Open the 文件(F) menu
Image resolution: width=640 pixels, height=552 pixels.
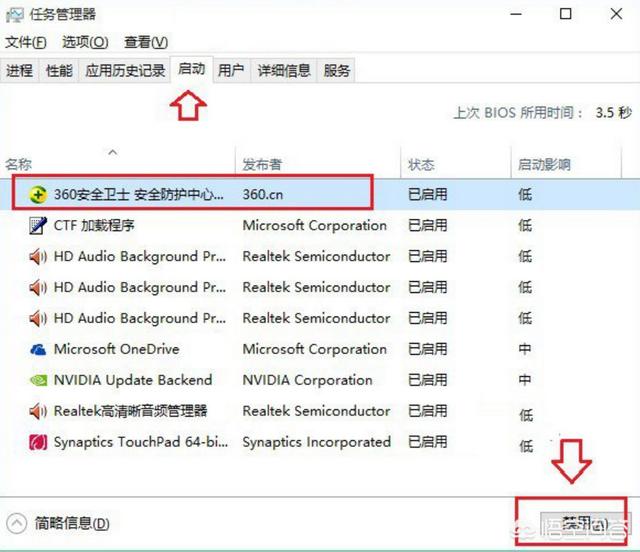click(x=26, y=42)
